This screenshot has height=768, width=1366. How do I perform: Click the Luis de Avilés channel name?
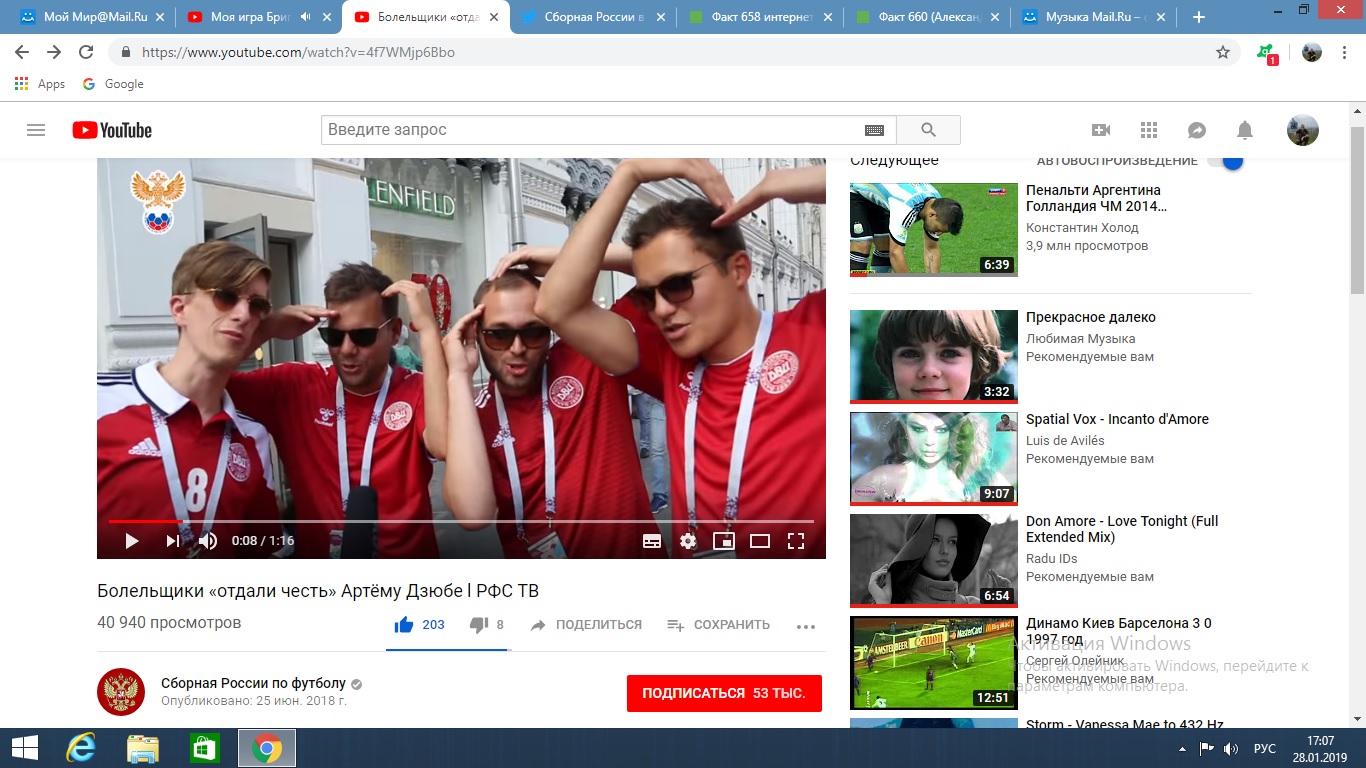(1065, 441)
